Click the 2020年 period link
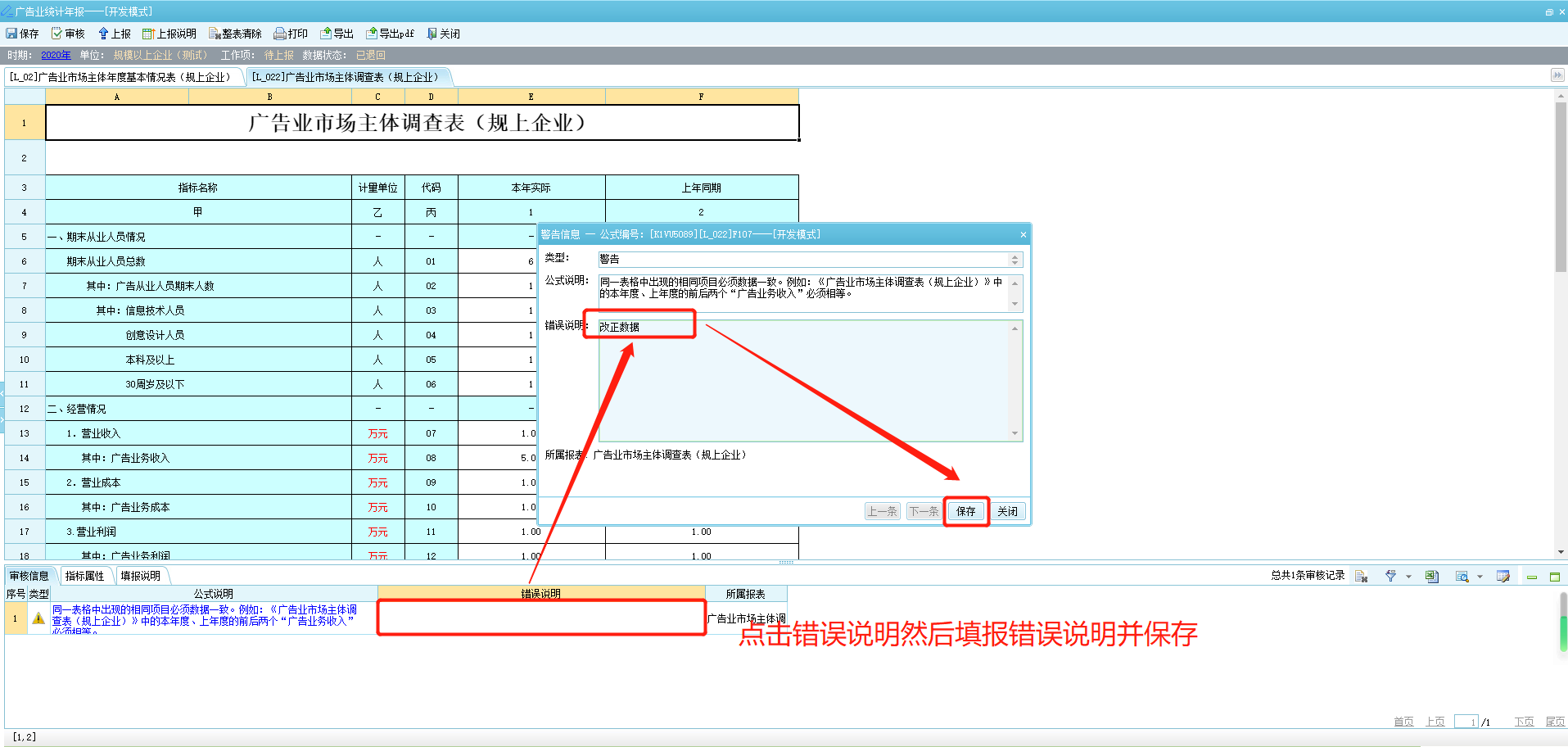The width and height of the screenshot is (1568, 747). click(x=56, y=55)
